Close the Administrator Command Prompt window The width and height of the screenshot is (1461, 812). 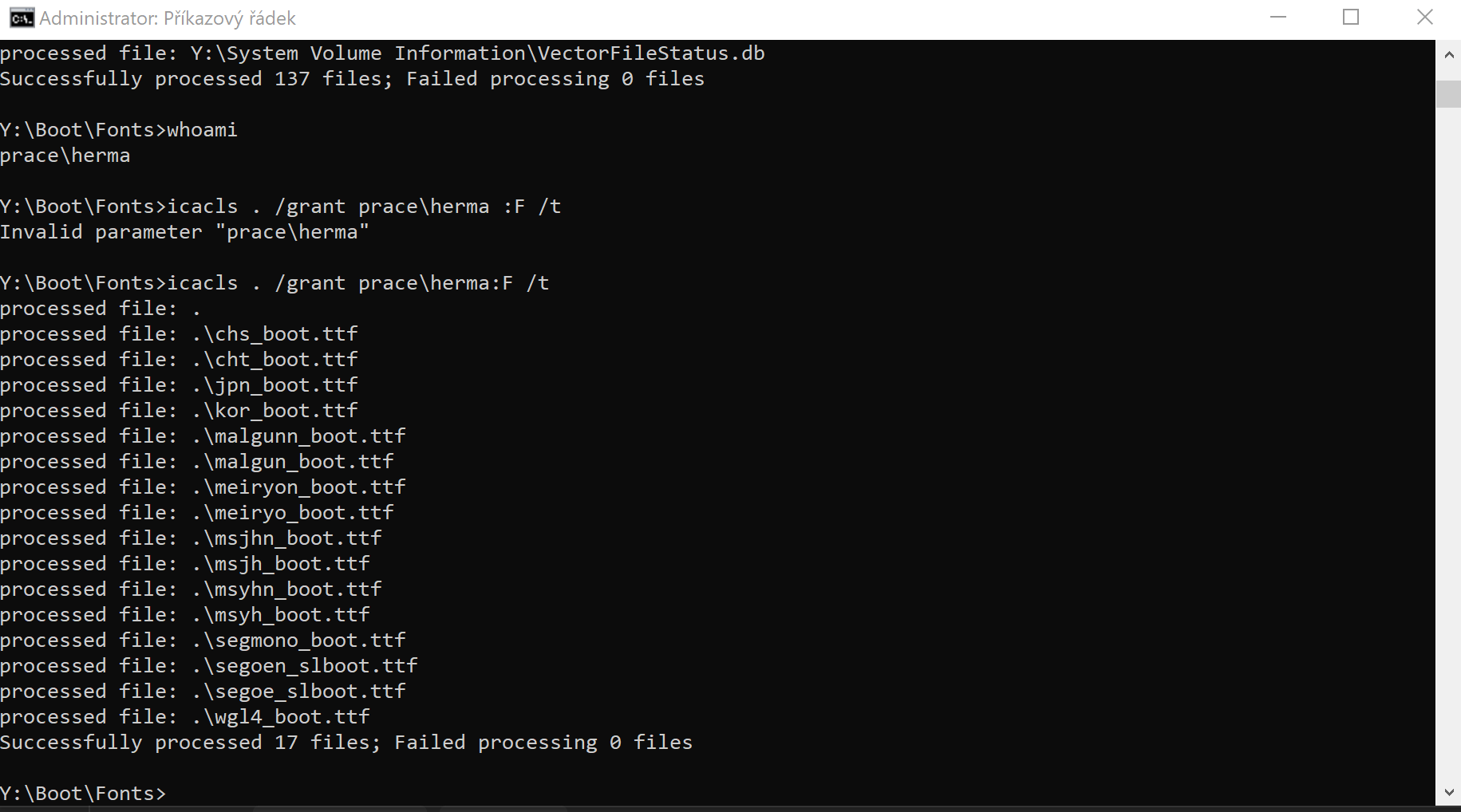pos(1424,18)
